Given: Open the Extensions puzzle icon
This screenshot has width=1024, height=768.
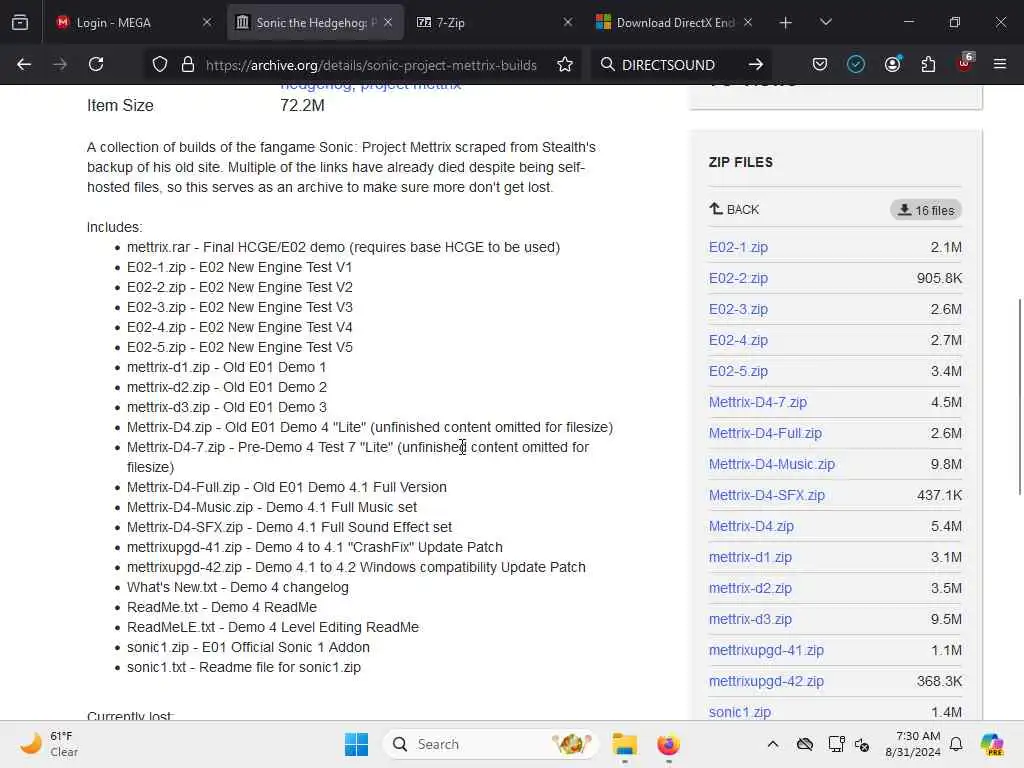Looking at the screenshot, I should coord(928,64).
